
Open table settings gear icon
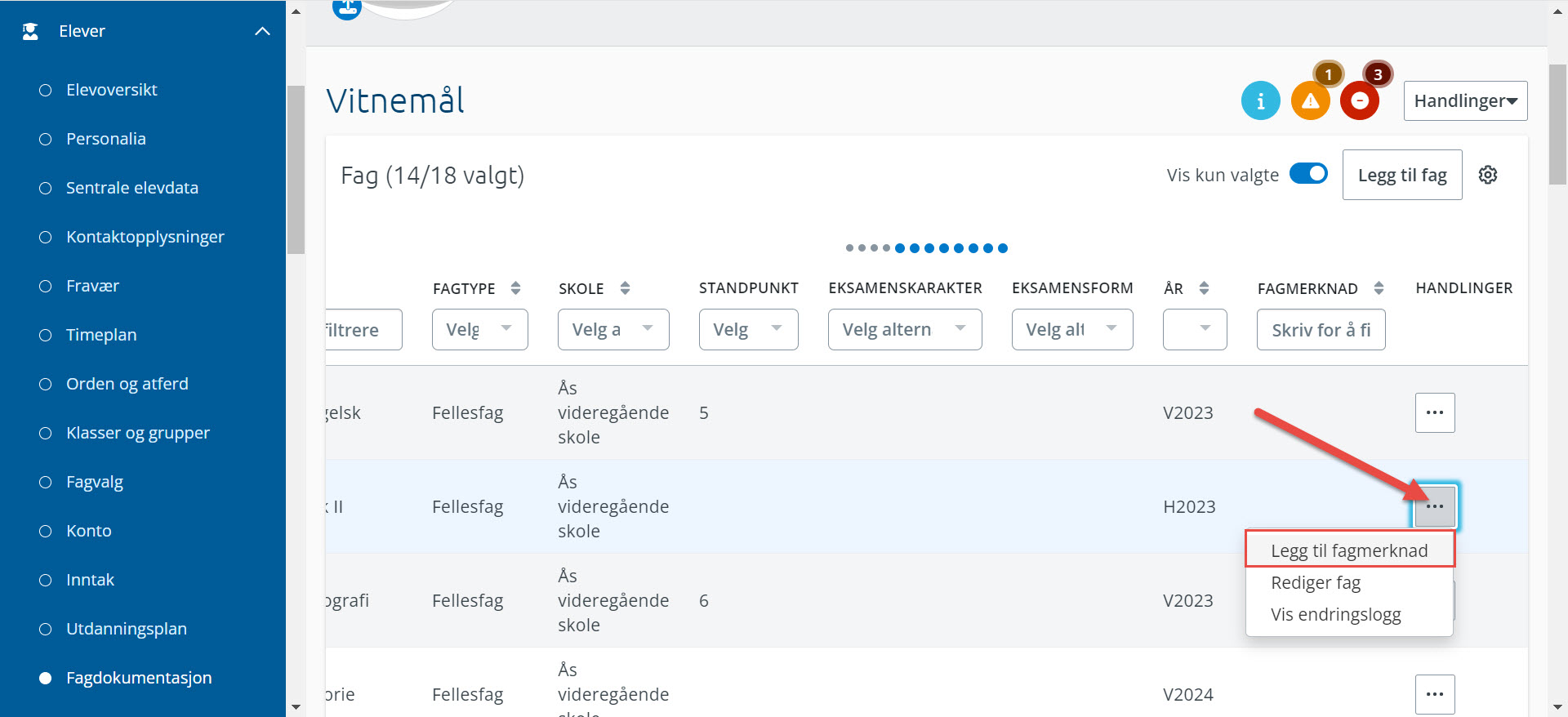1487,175
